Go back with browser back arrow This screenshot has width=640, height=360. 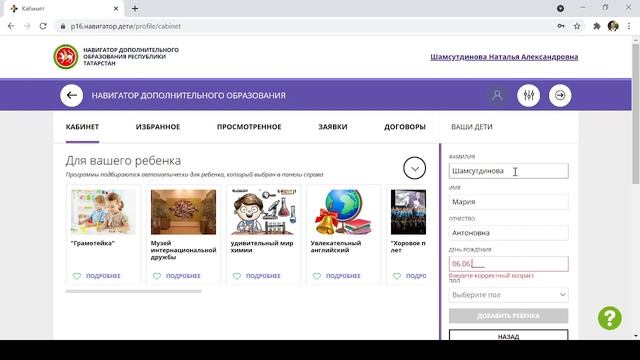click(11, 26)
